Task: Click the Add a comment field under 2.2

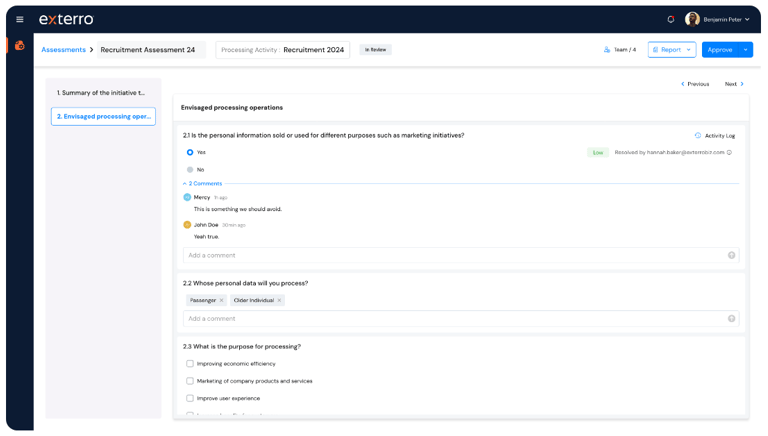Action: point(461,318)
